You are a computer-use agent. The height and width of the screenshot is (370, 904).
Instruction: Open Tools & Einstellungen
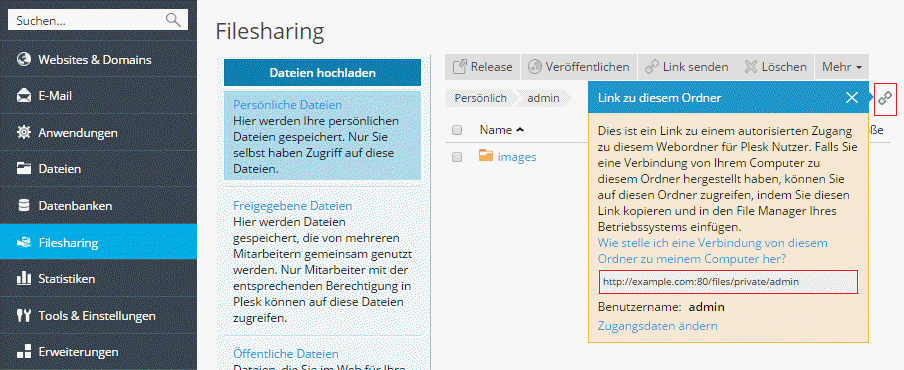click(98, 315)
